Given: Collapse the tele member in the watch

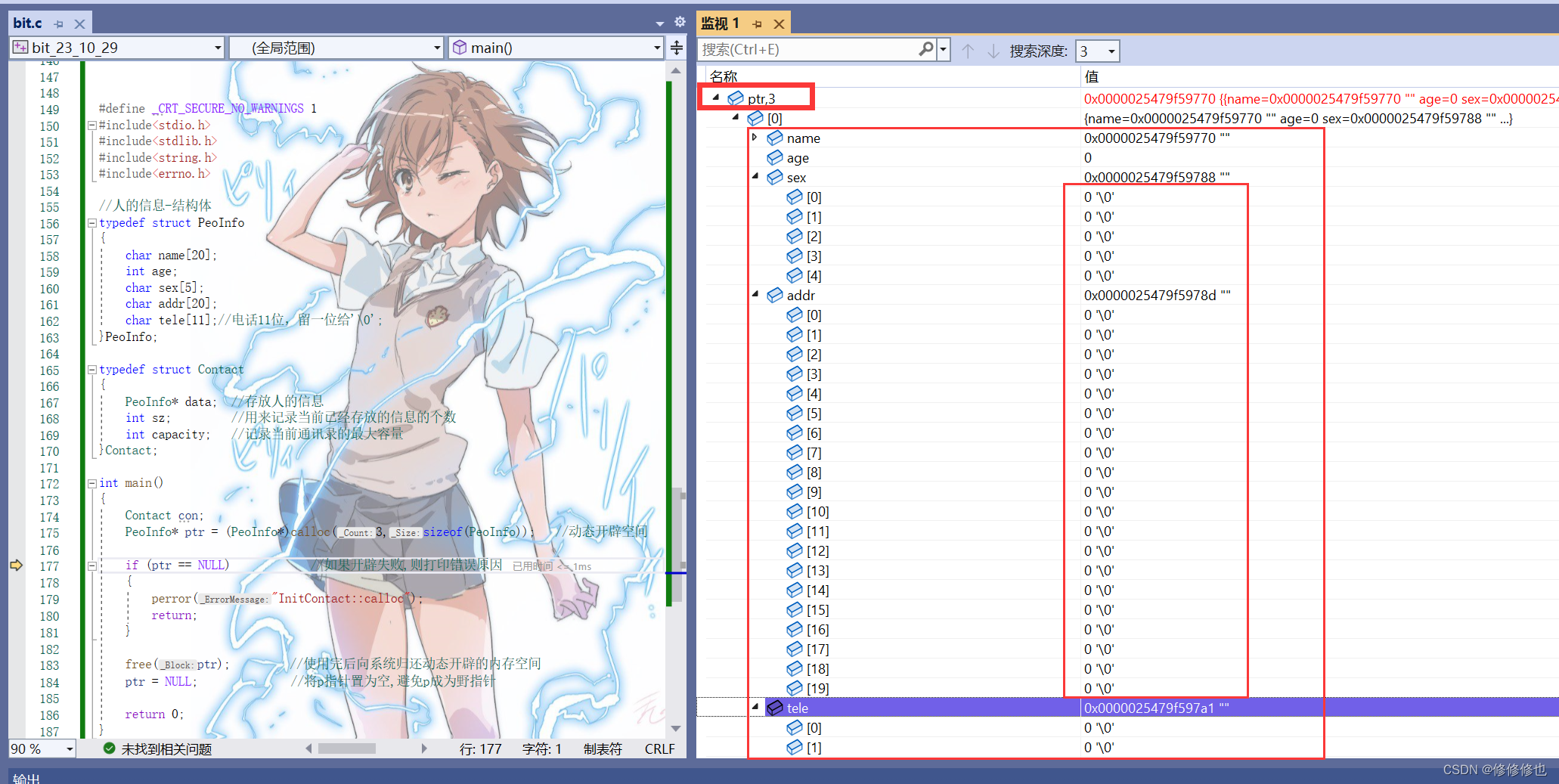Looking at the screenshot, I should [755, 707].
